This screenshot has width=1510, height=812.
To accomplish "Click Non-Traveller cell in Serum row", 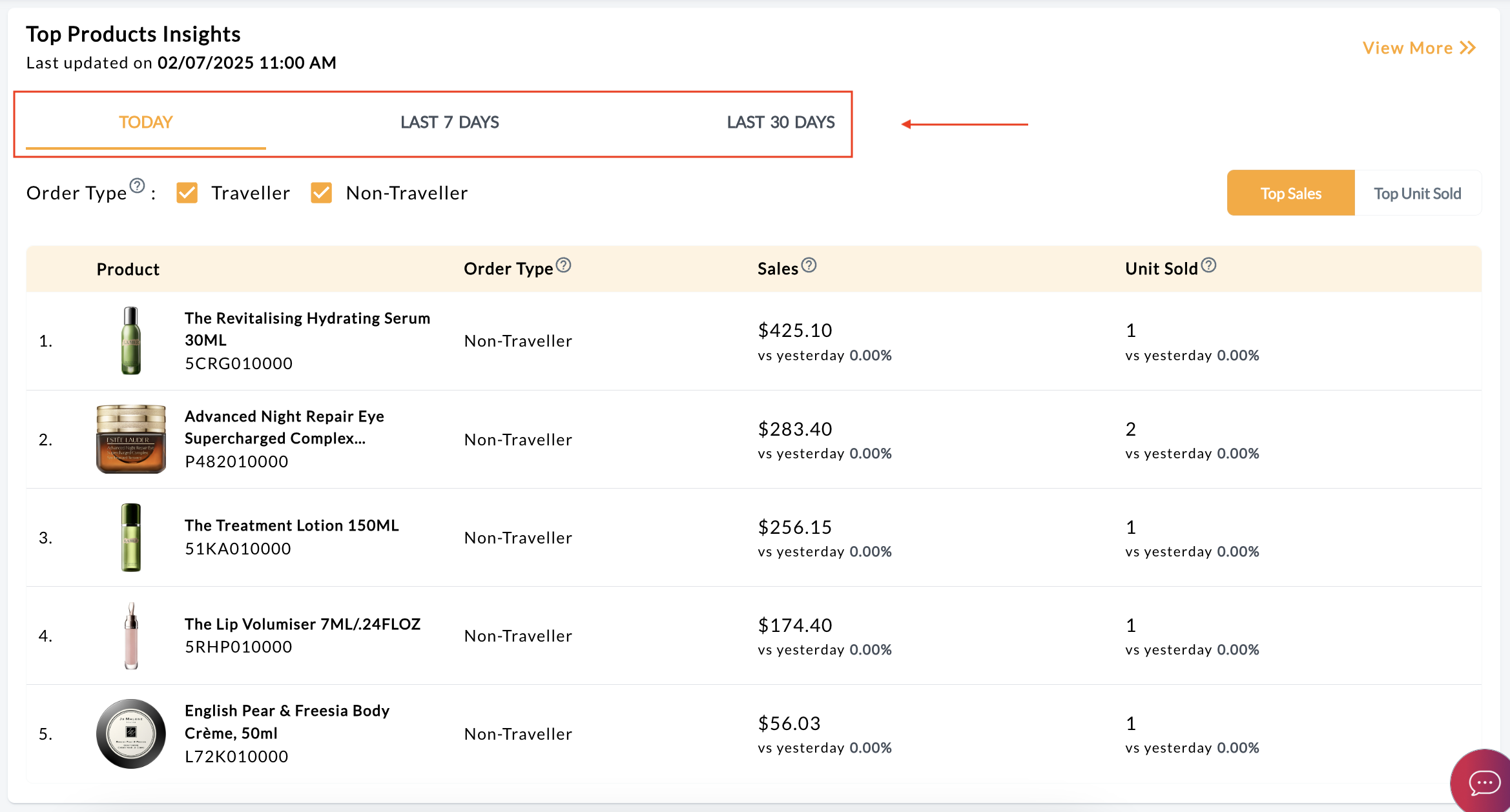I will coord(518,341).
